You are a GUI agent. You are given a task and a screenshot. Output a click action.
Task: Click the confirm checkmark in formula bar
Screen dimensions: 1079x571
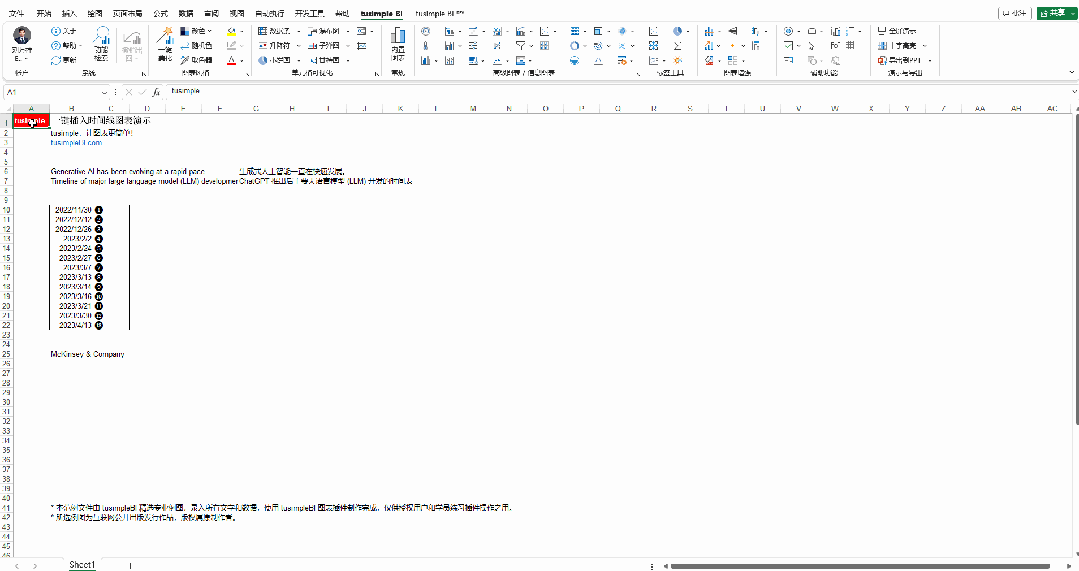point(142,92)
